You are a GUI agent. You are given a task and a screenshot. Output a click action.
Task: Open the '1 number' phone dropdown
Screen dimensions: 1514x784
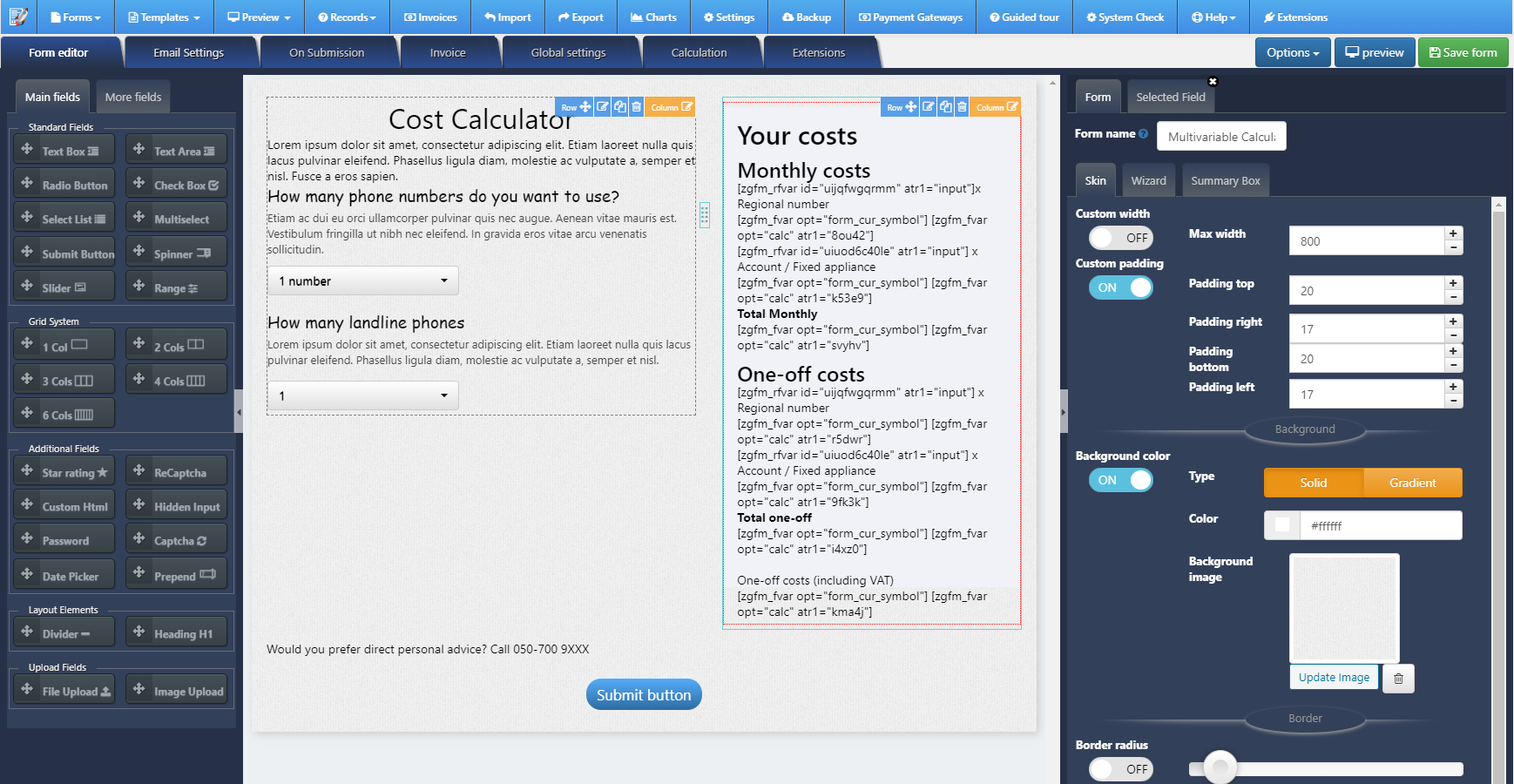coord(362,280)
